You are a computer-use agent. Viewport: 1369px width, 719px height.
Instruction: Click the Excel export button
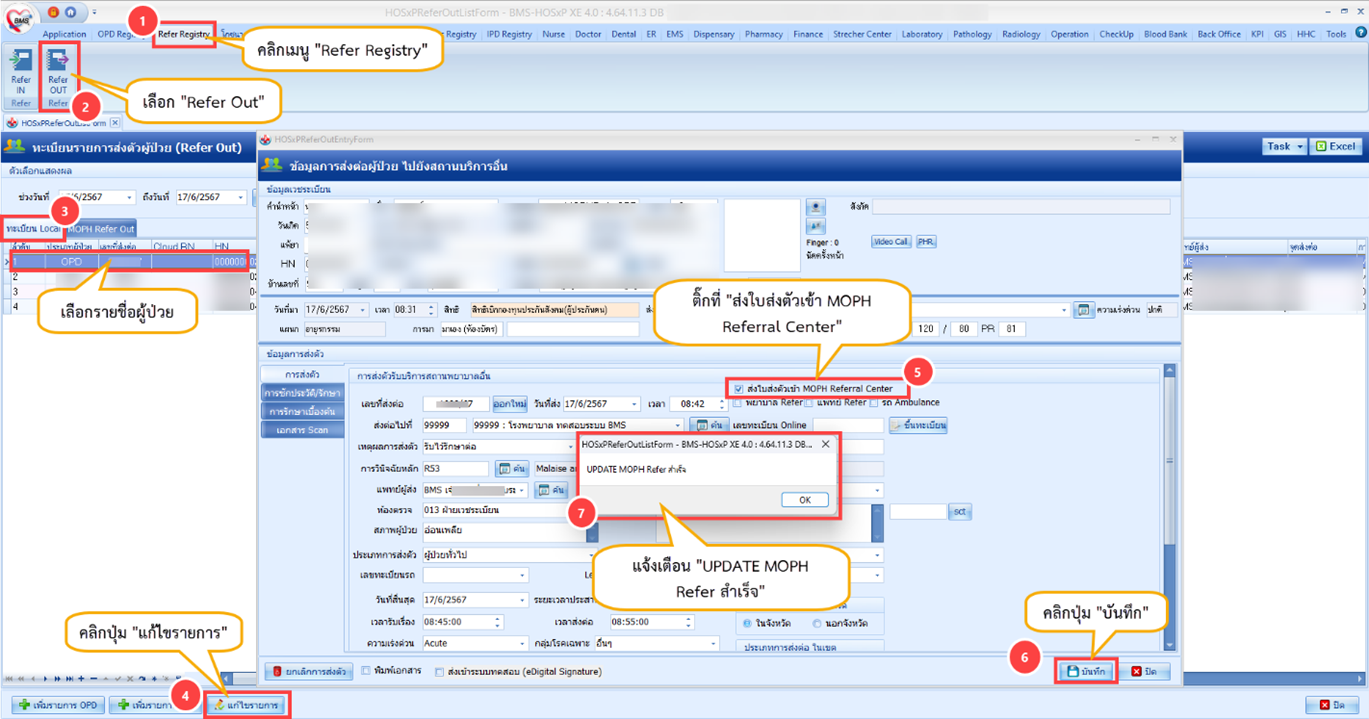1336,146
